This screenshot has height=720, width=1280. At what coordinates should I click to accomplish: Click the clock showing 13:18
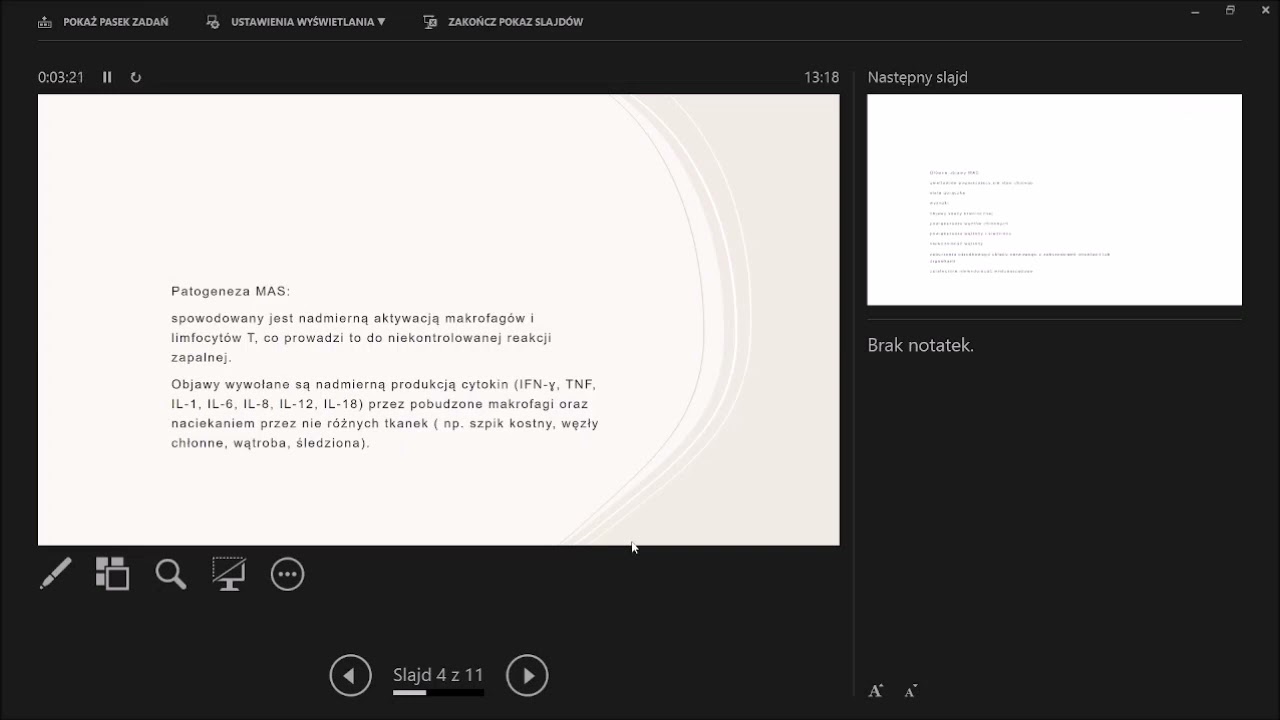pyautogui.click(x=821, y=77)
